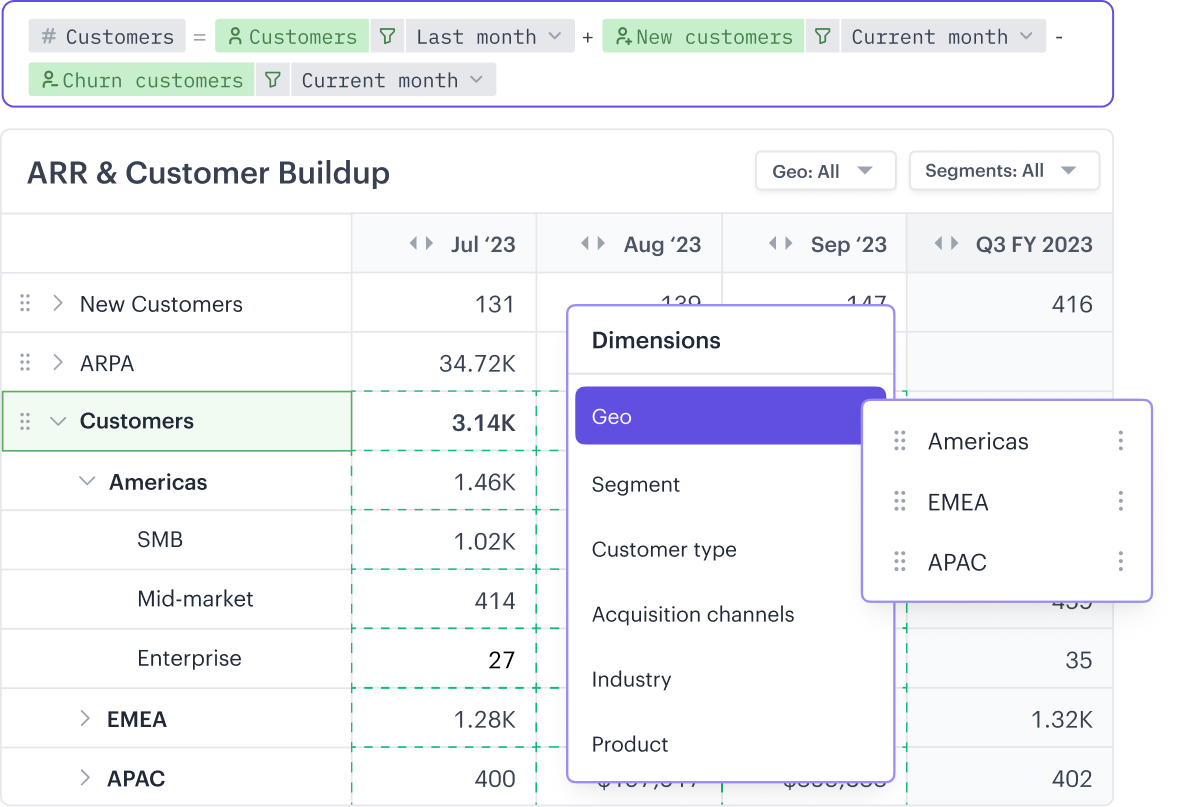
Task: Open the Segments: All filter dropdown
Action: click(x=1002, y=171)
